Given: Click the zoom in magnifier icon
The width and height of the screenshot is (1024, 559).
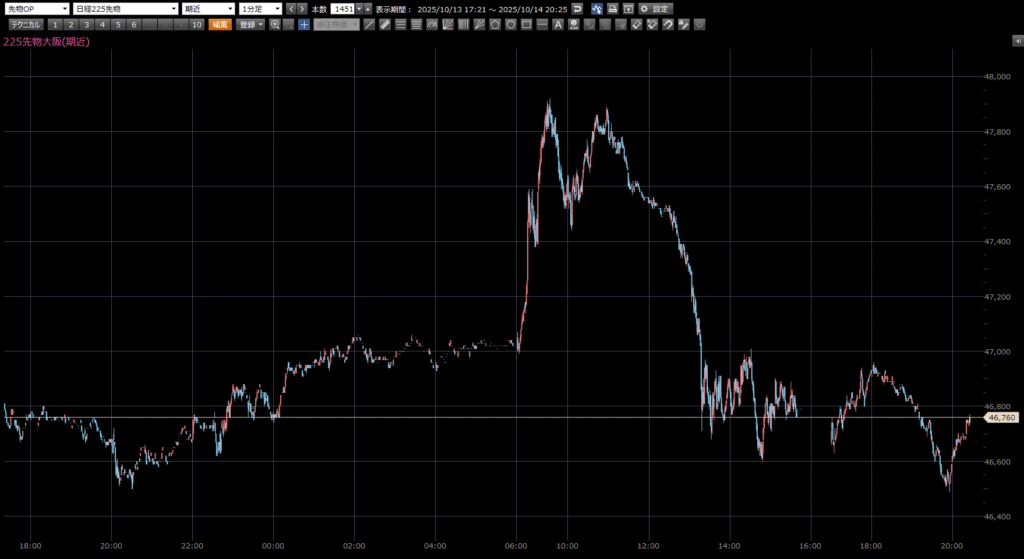Looking at the screenshot, I should click(x=274, y=24).
